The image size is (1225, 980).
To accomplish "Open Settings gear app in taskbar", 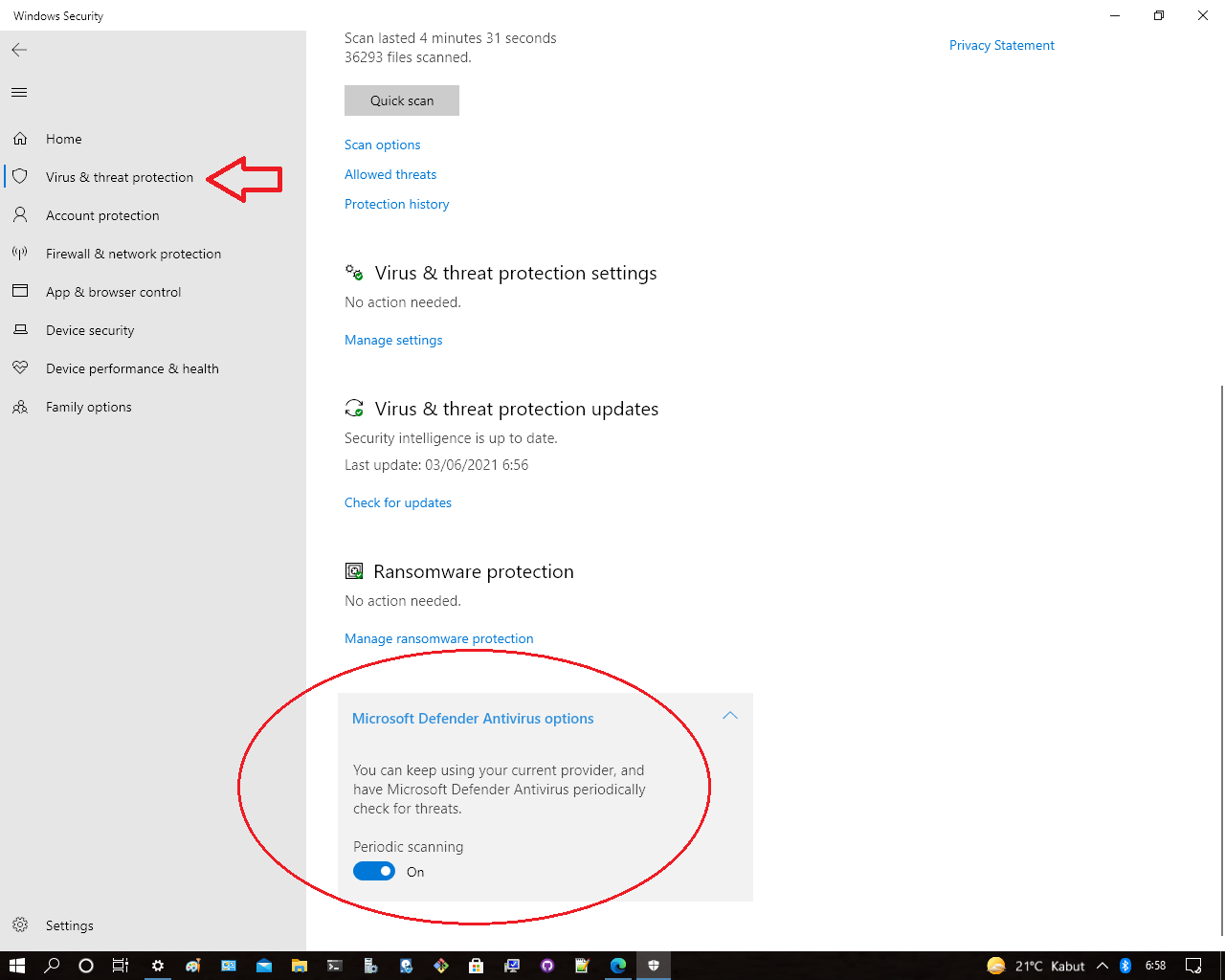I will (x=158, y=966).
